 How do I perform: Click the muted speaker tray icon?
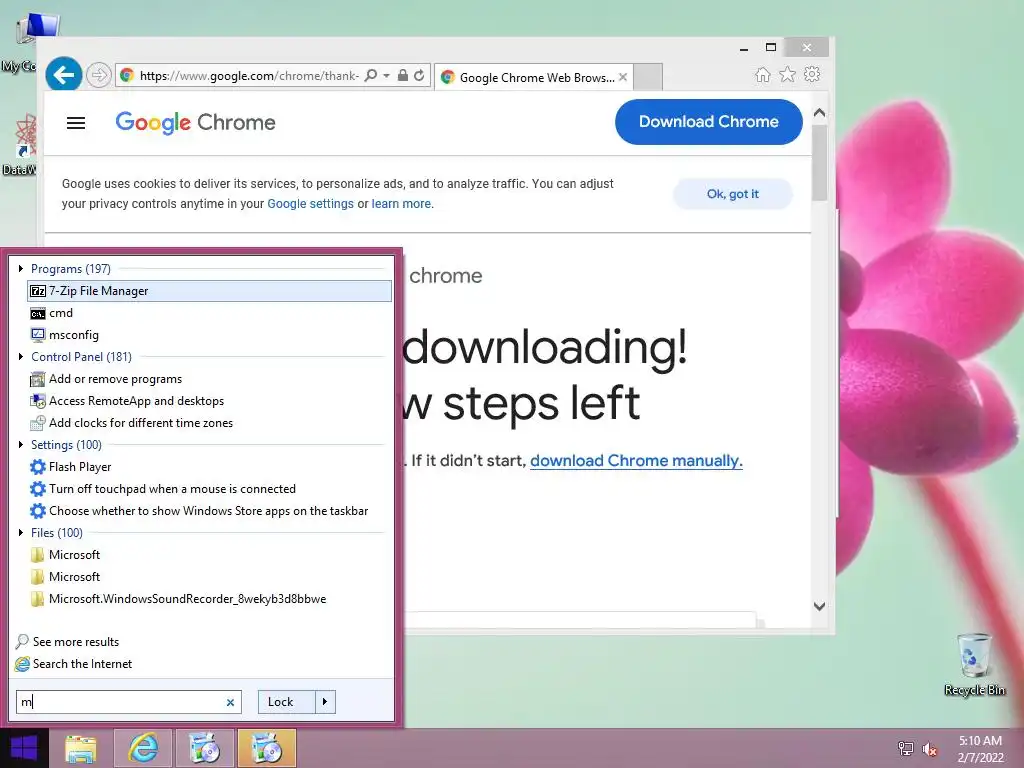click(x=930, y=749)
